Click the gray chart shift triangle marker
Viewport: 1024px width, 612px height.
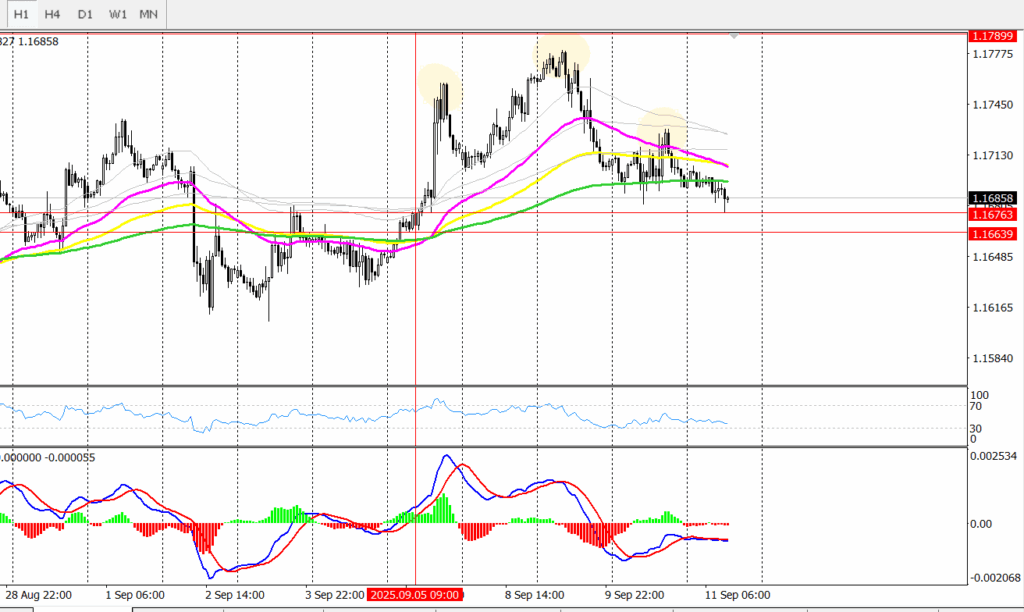pyautogui.click(x=735, y=36)
